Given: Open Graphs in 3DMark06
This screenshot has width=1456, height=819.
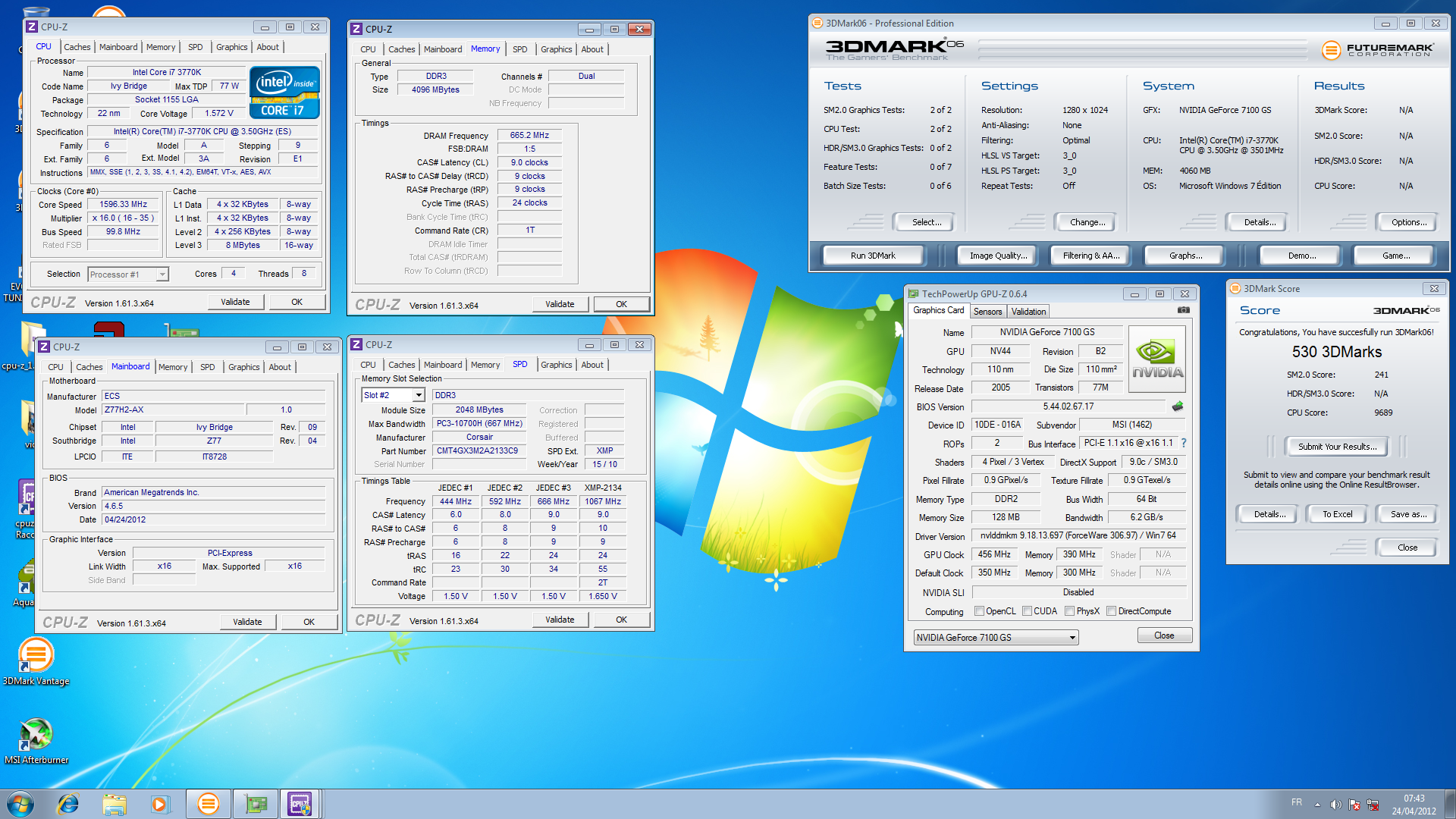Looking at the screenshot, I should [x=1185, y=256].
